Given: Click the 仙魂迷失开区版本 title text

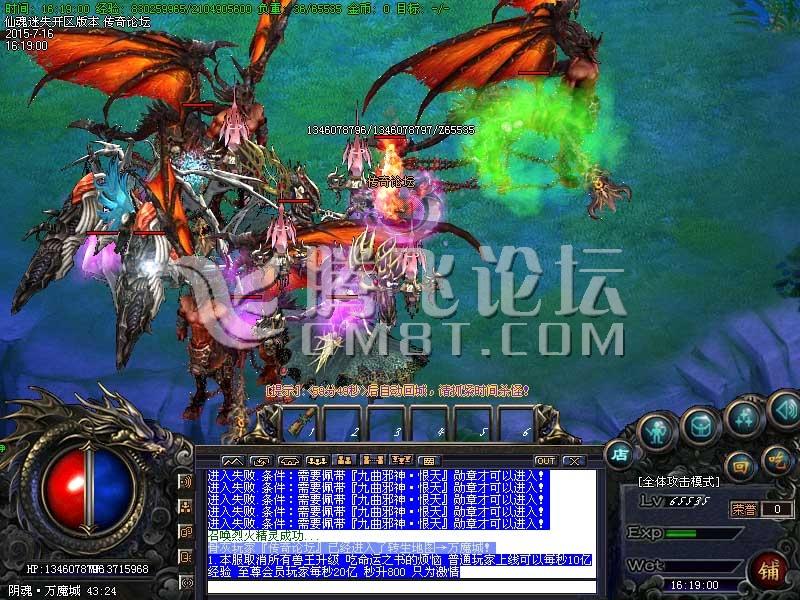Looking at the screenshot, I should click(77, 22).
